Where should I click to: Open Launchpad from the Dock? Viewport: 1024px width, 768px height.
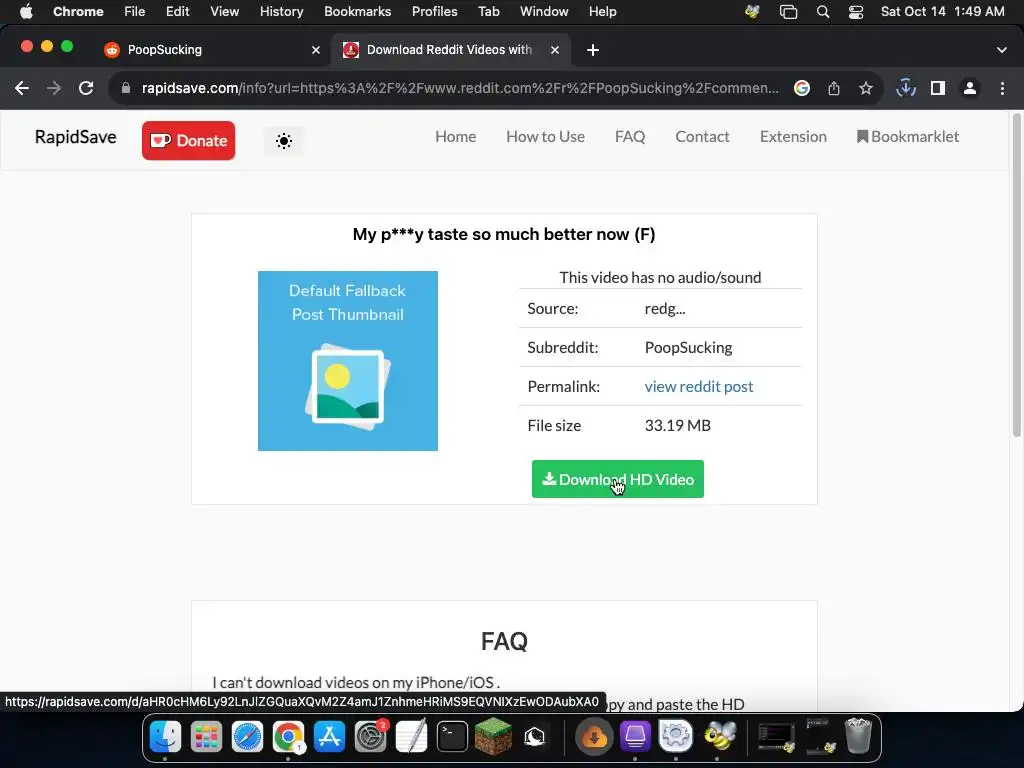pos(206,737)
